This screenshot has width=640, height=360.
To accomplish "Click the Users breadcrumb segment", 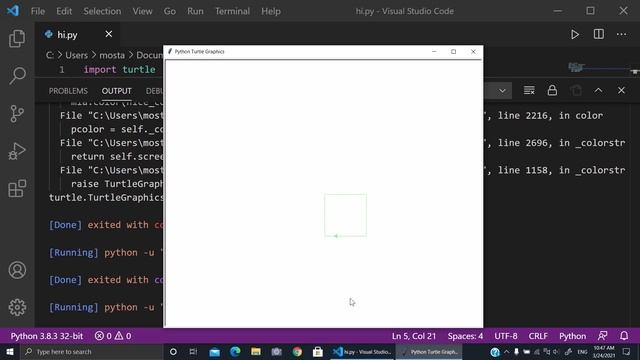I will pyautogui.click(x=76, y=55).
